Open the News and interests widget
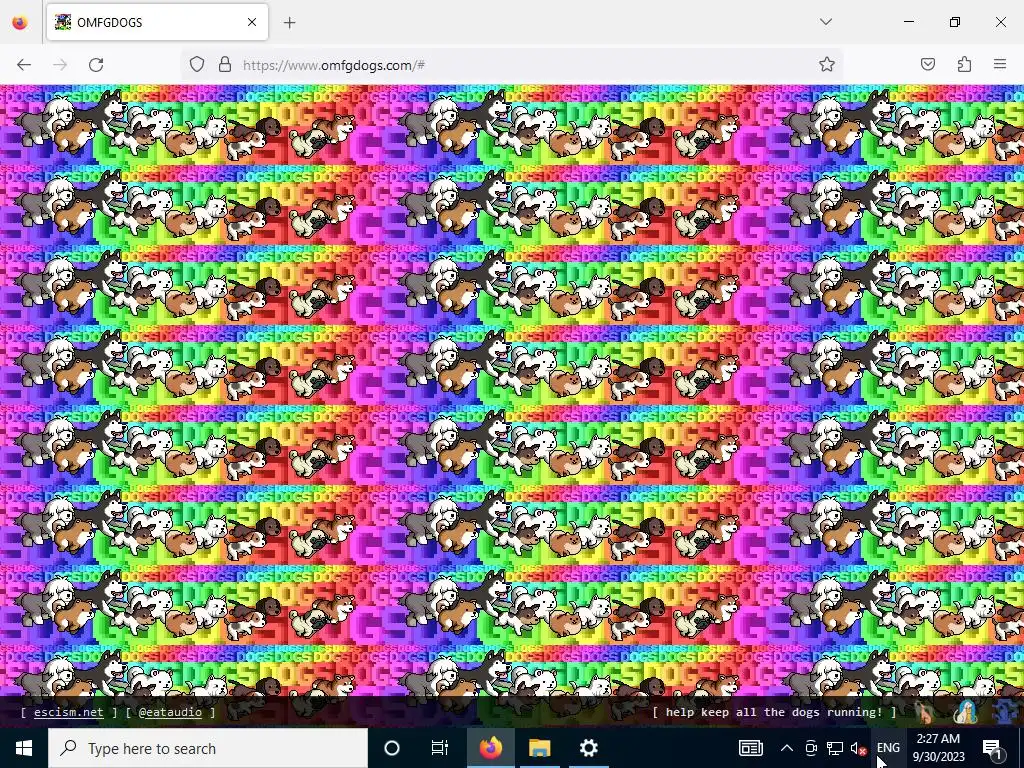The image size is (1024, 768). (x=750, y=748)
